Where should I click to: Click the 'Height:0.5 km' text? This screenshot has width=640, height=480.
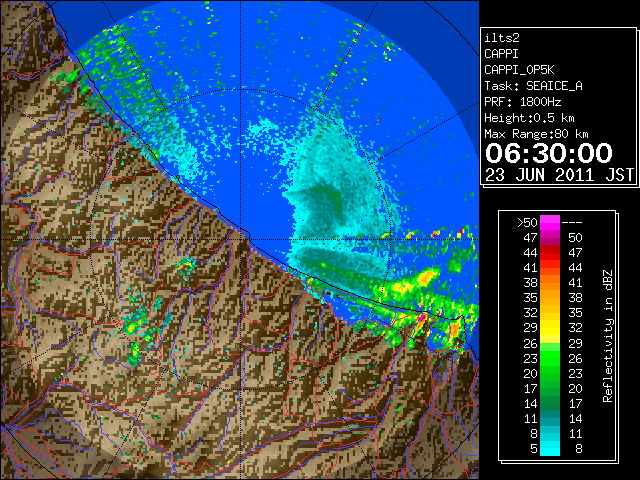point(529,118)
